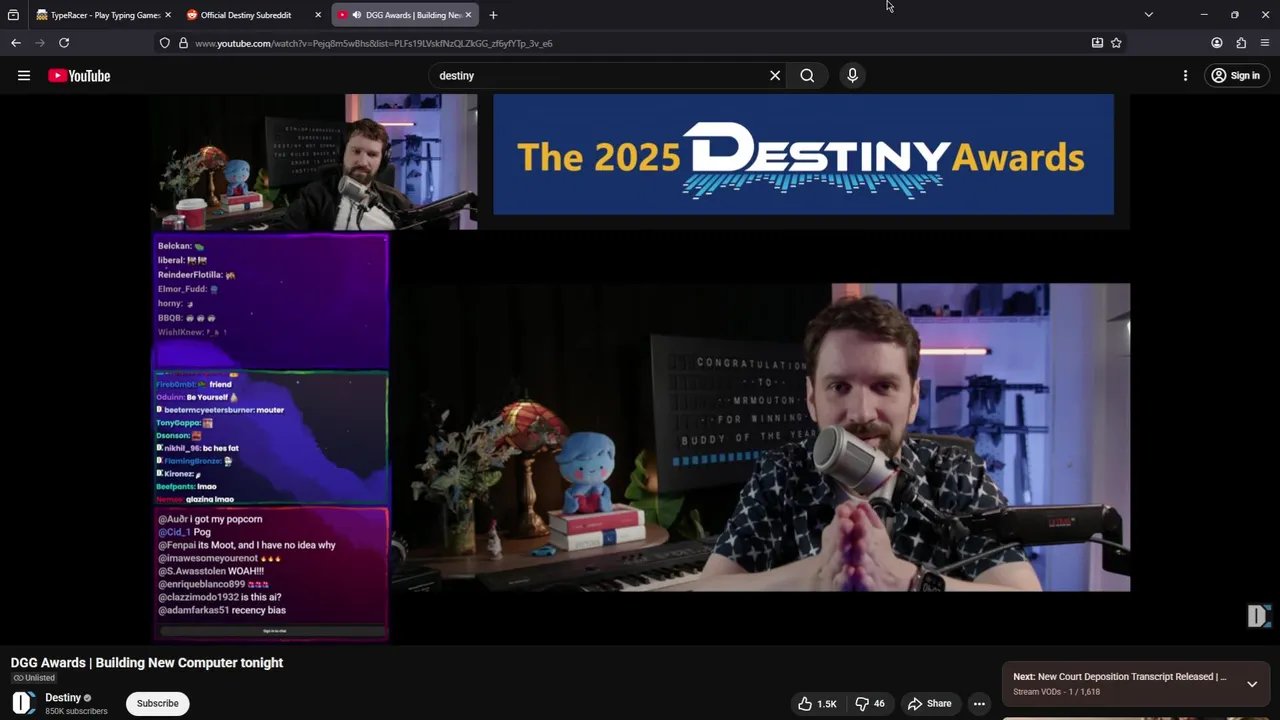Open Destiny channel avatar
The width and height of the screenshot is (1280, 720).
pyautogui.click(x=24, y=703)
